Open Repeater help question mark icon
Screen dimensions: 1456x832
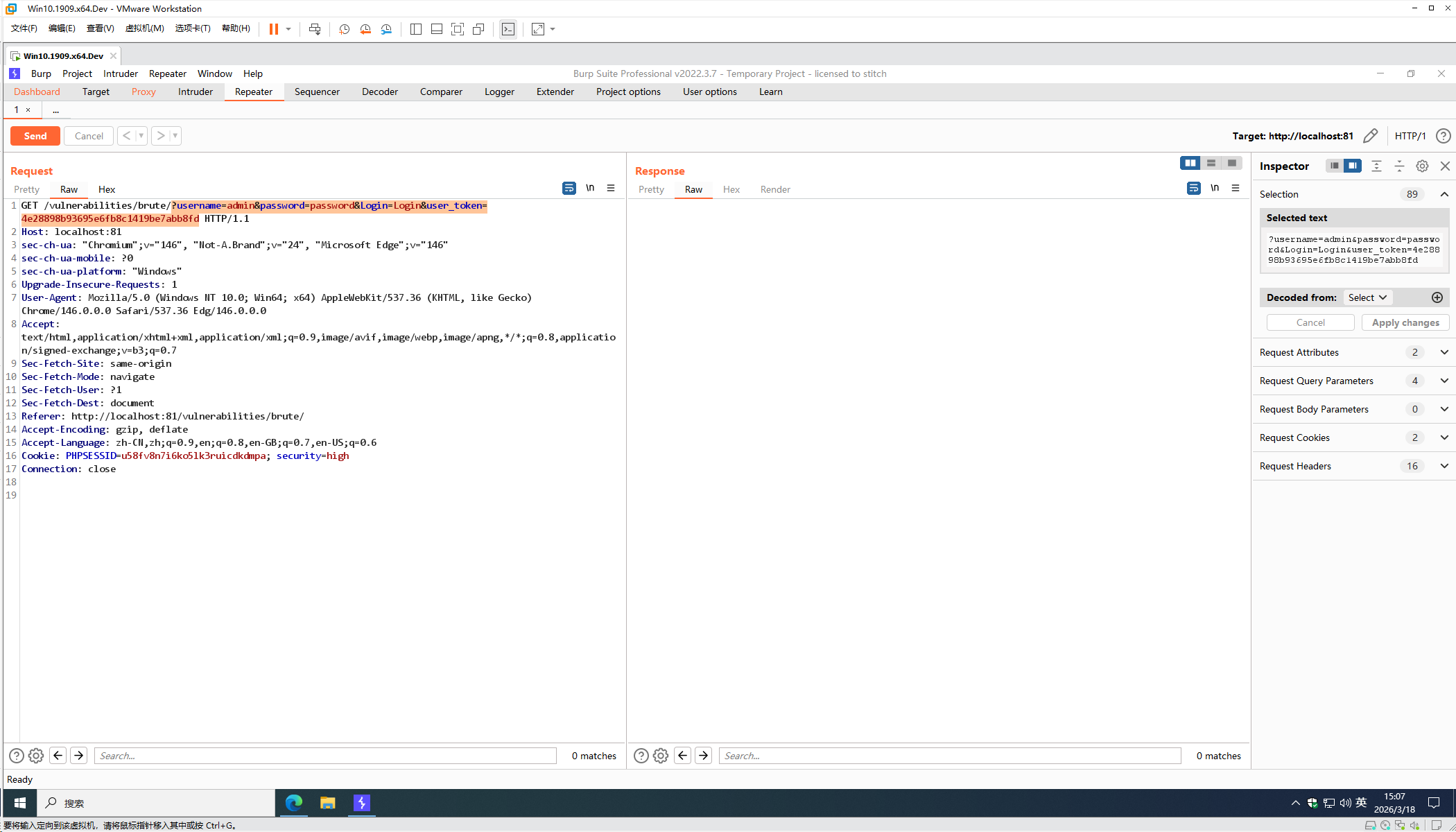(1443, 136)
